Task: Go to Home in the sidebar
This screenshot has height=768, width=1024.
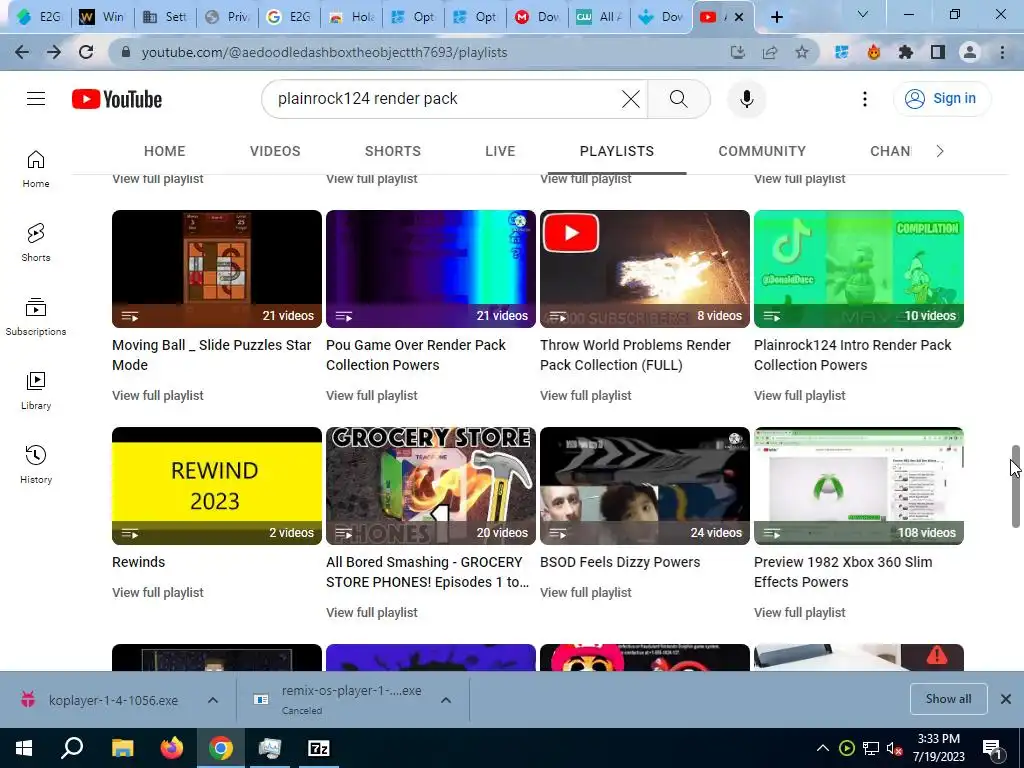Action: [x=36, y=169]
